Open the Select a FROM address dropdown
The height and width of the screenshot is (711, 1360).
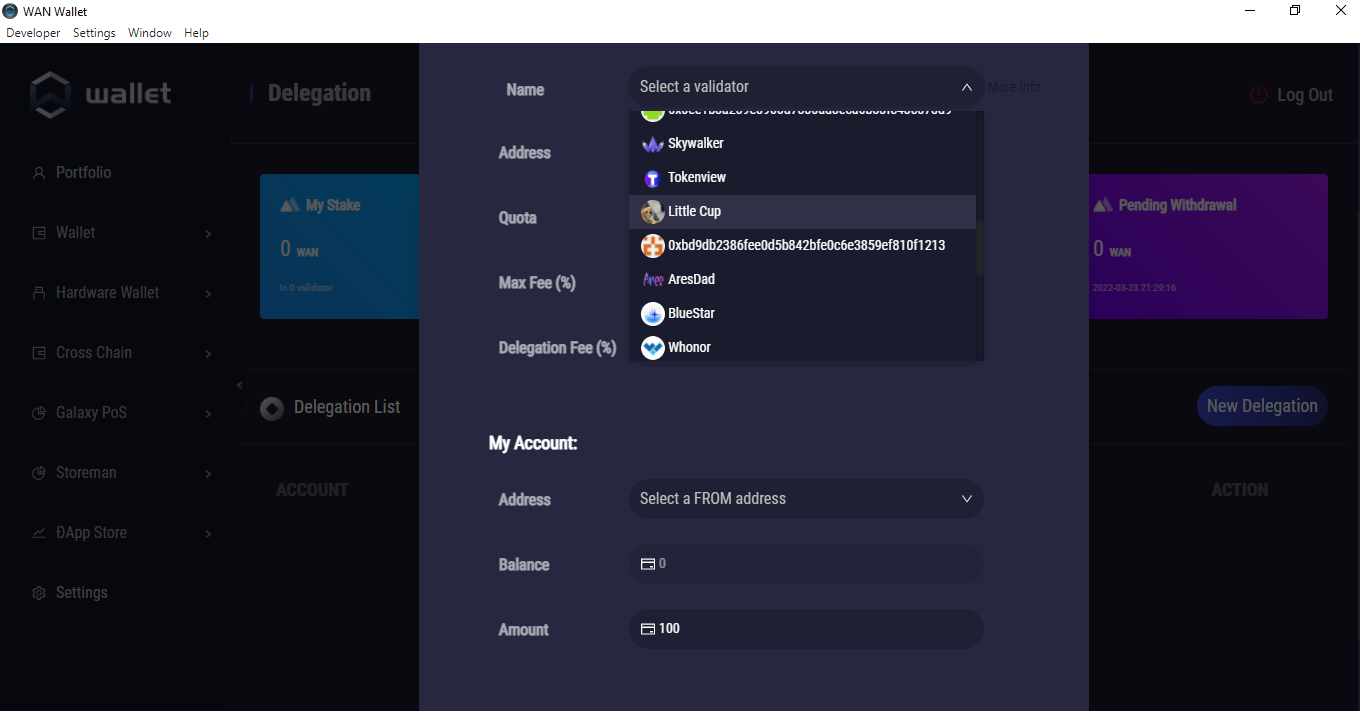[805, 499]
